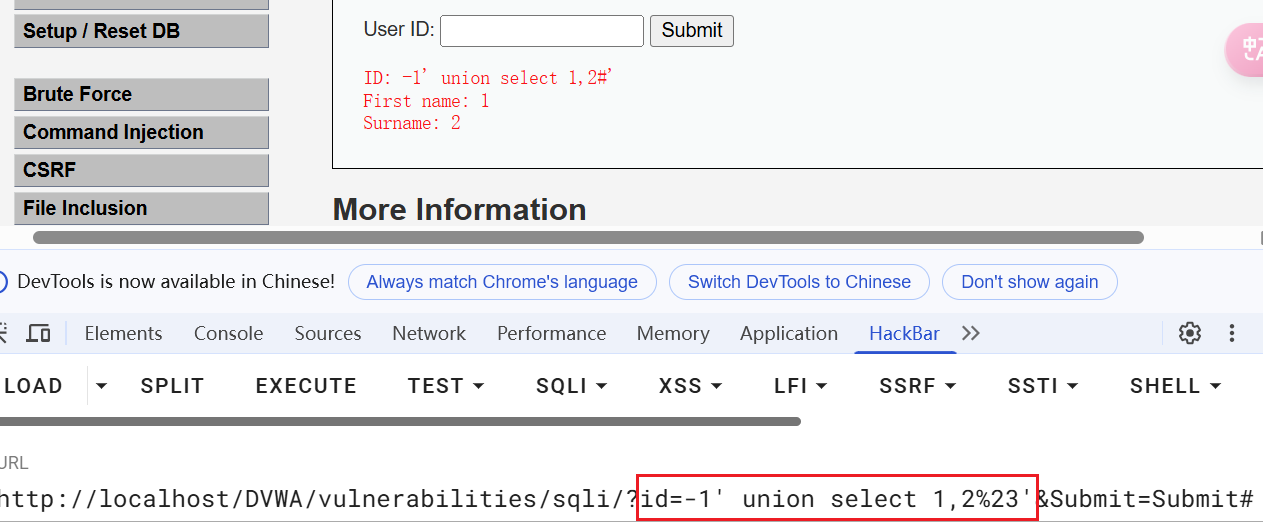Open DevTools settings gear
The height and width of the screenshot is (526, 1263).
tap(1189, 333)
